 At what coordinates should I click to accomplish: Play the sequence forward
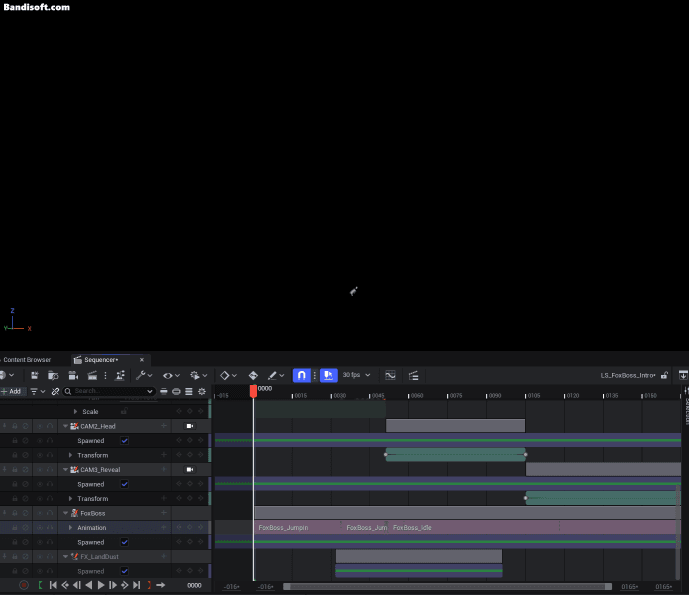click(x=101, y=585)
